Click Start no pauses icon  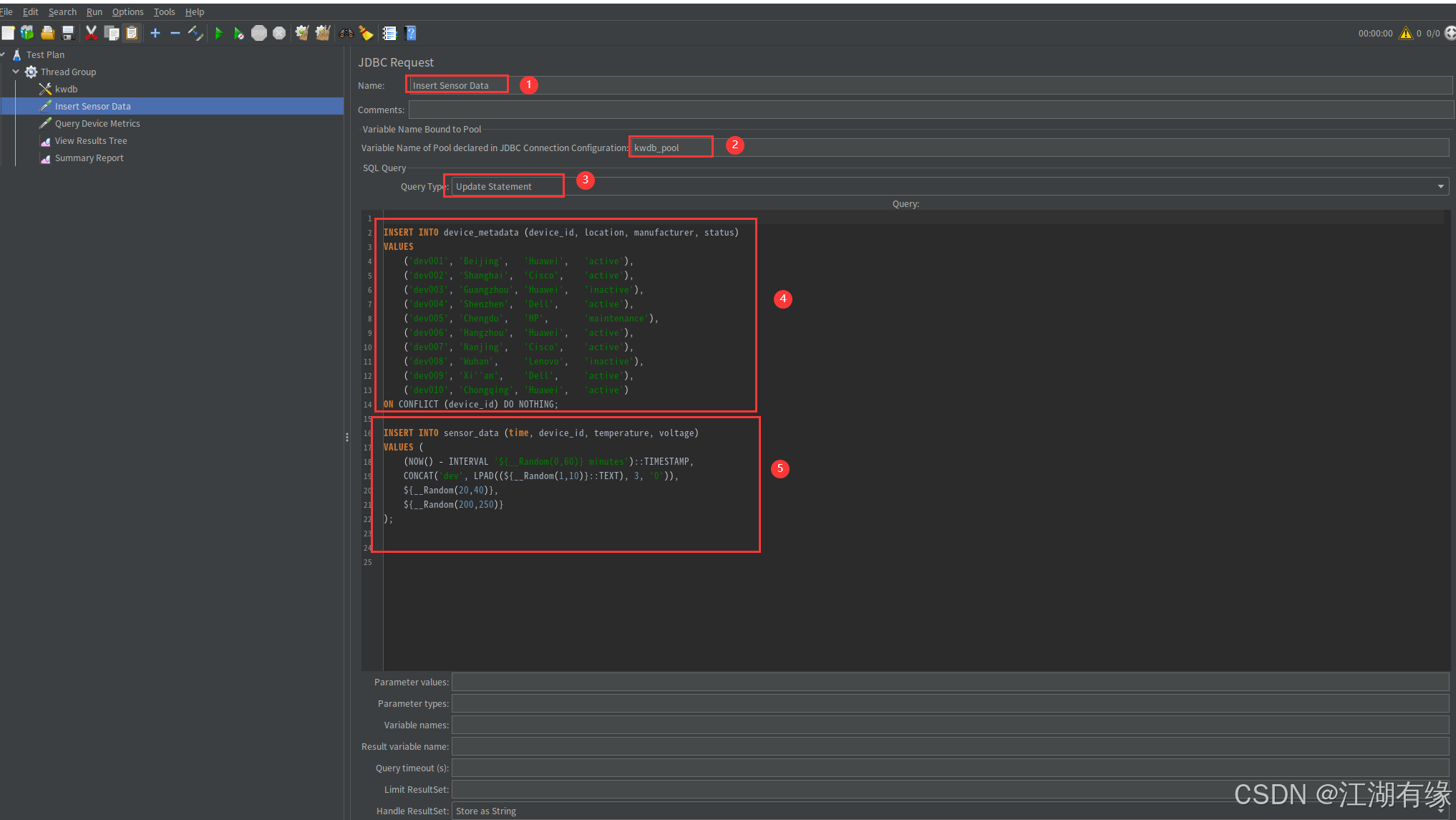tap(238, 33)
